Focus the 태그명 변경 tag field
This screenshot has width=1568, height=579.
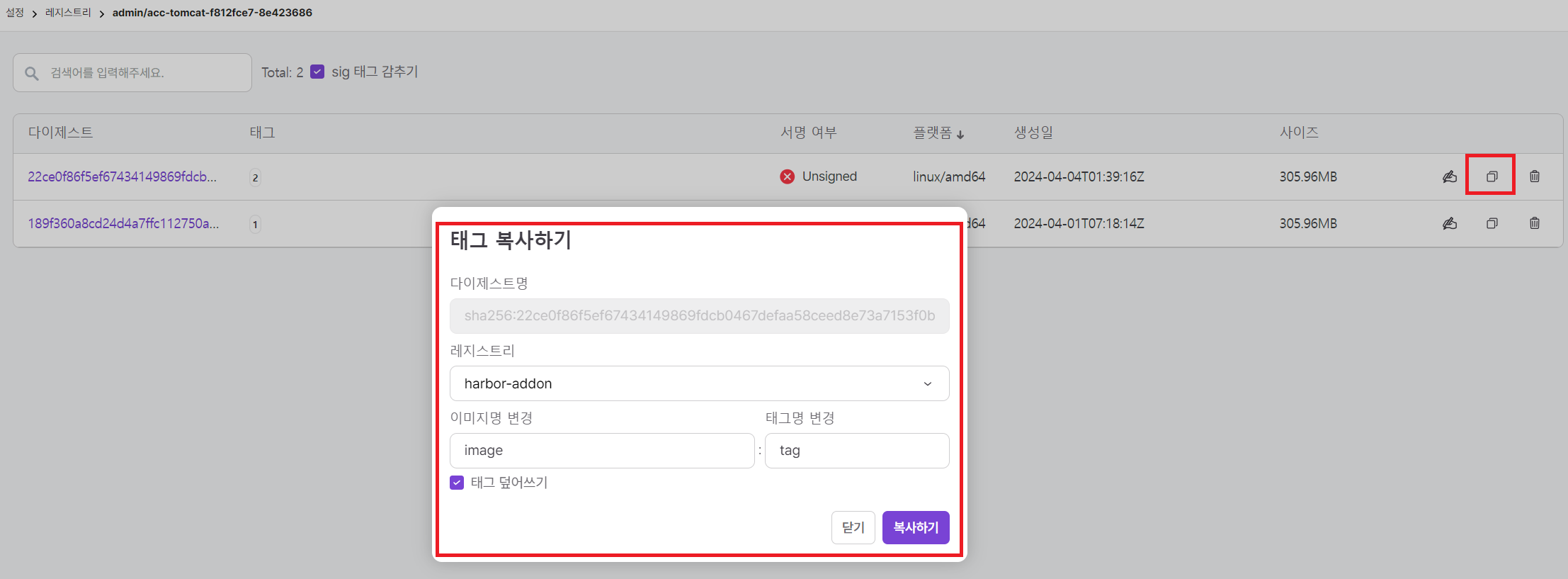[857, 451]
